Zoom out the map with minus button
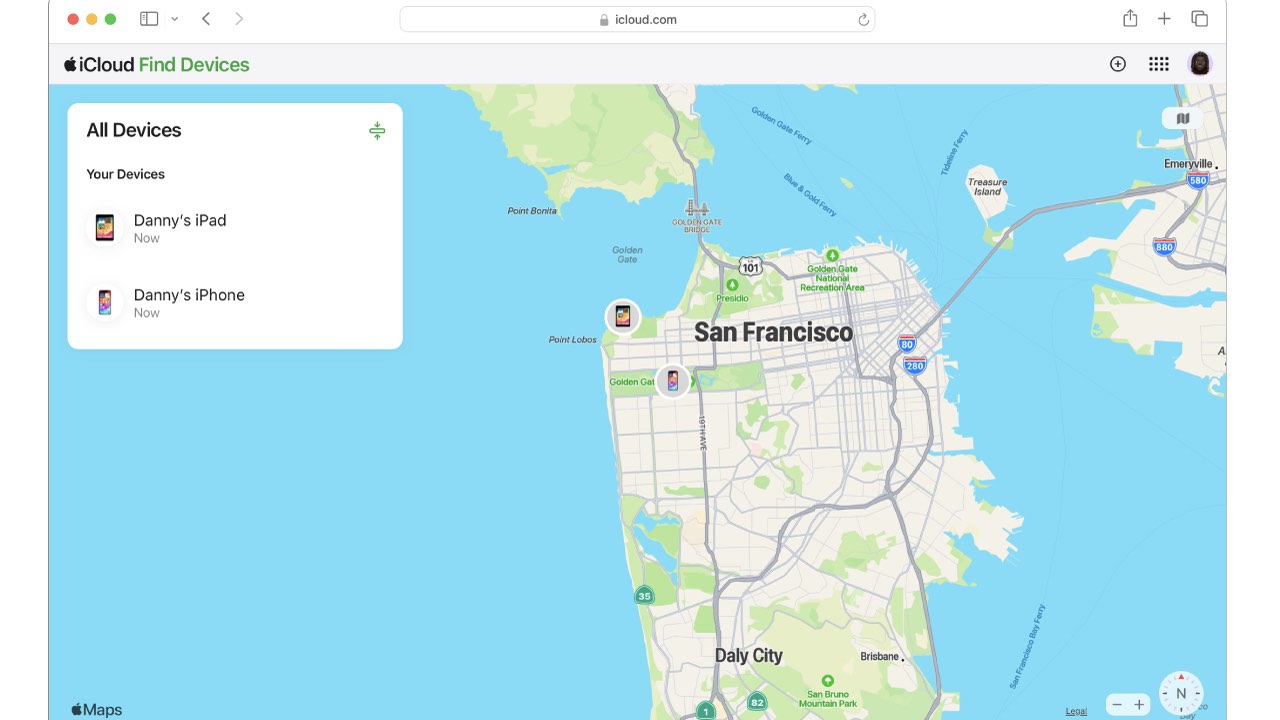This screenshot has height=720, width=1280. click(x=1117, y=705)
